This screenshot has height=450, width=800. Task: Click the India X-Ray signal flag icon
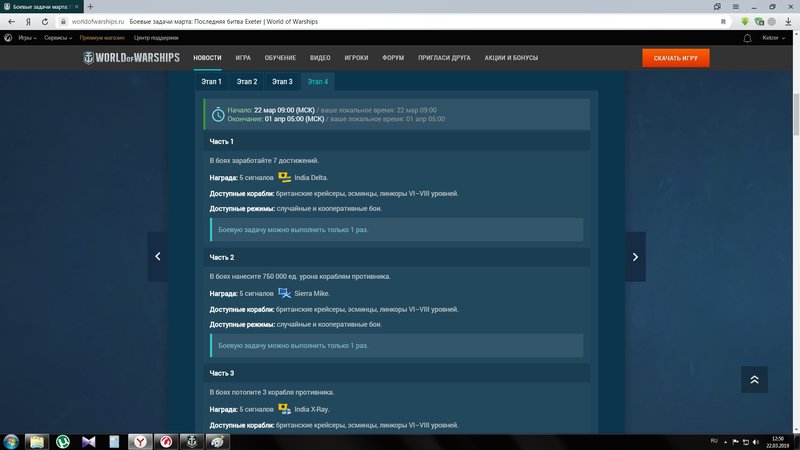[x=285, y=409]
